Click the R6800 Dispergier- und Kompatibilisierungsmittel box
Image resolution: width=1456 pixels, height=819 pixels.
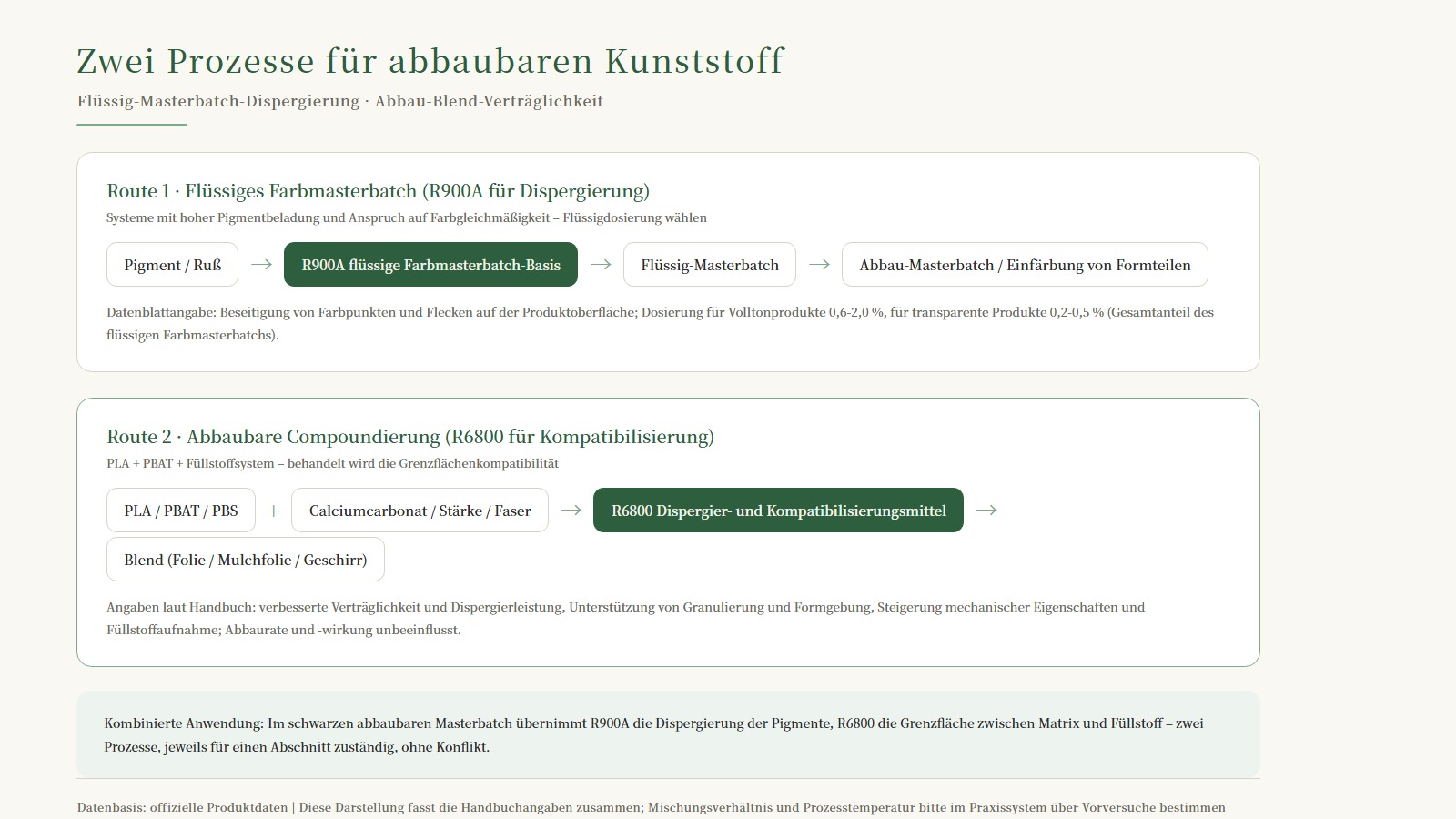(778, 511)
